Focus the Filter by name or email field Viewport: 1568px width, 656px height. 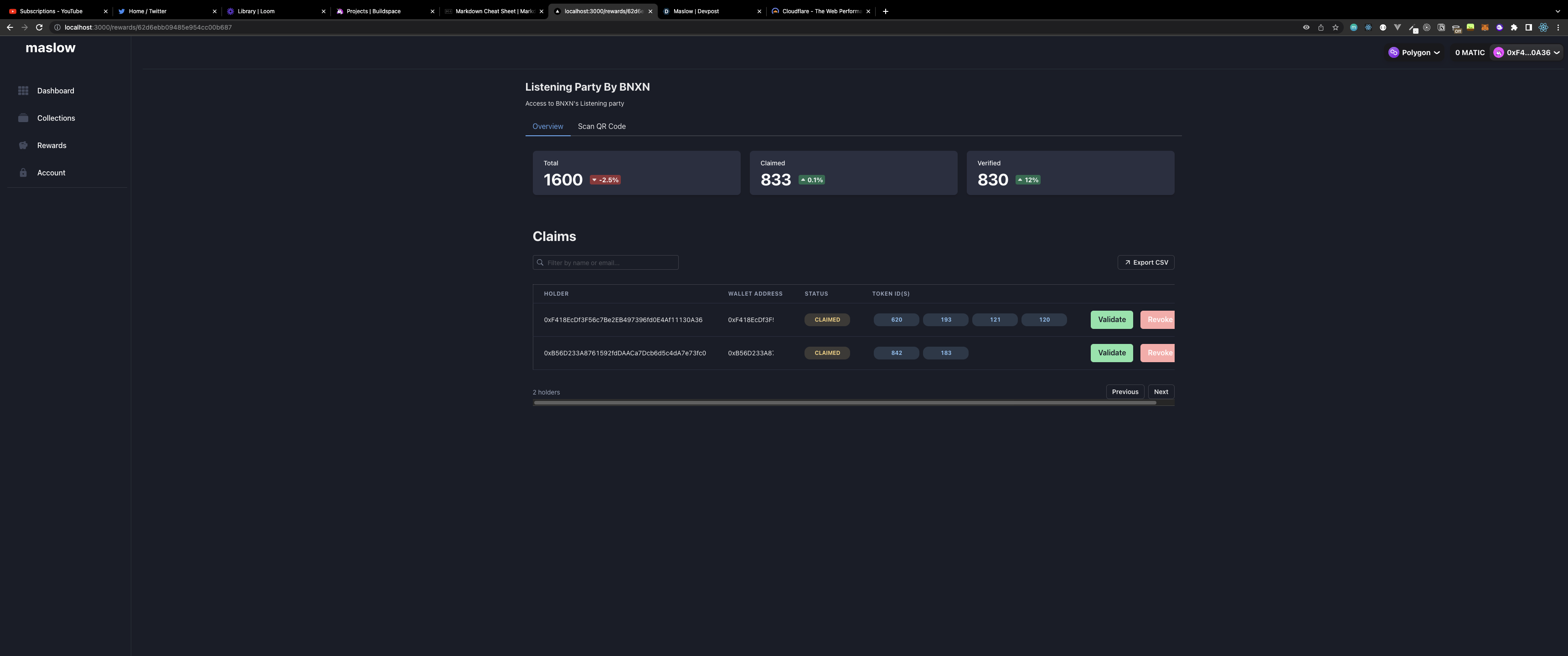tap(609, 263)
